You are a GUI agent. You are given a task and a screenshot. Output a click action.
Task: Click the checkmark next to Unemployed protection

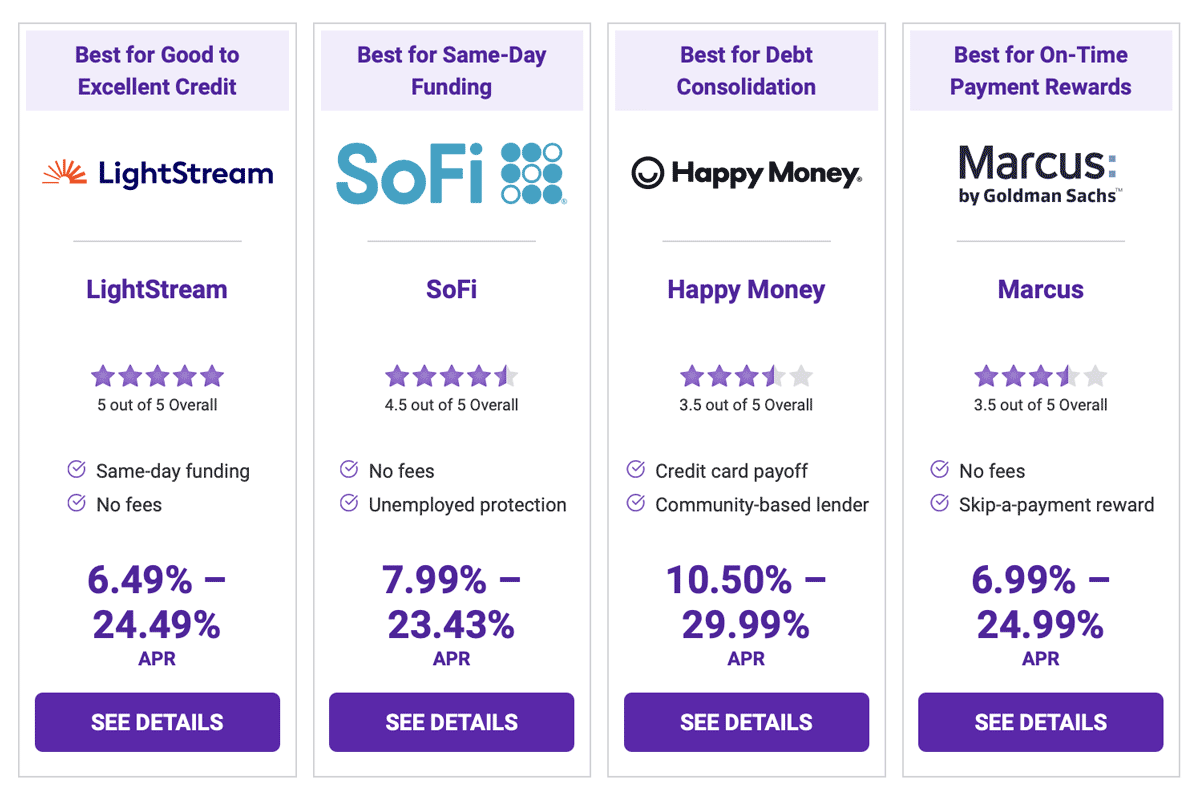pos(349,505)
